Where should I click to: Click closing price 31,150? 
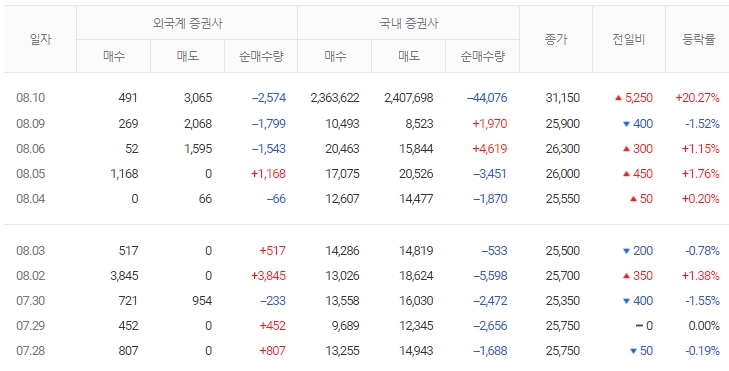tap(563, 98)
